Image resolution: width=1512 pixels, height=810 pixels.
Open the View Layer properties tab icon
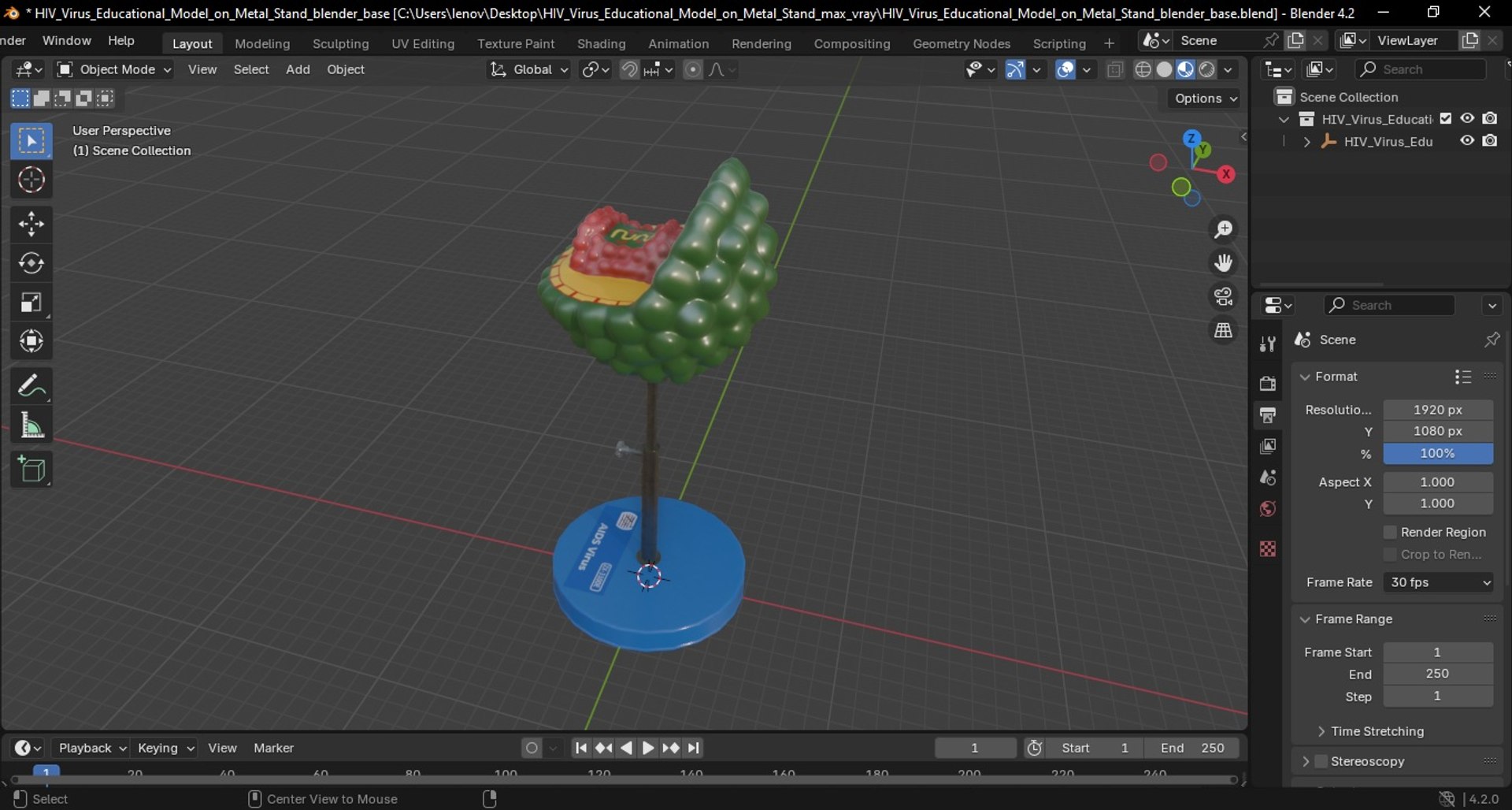pyautogui.click(x=1268, y=446)
